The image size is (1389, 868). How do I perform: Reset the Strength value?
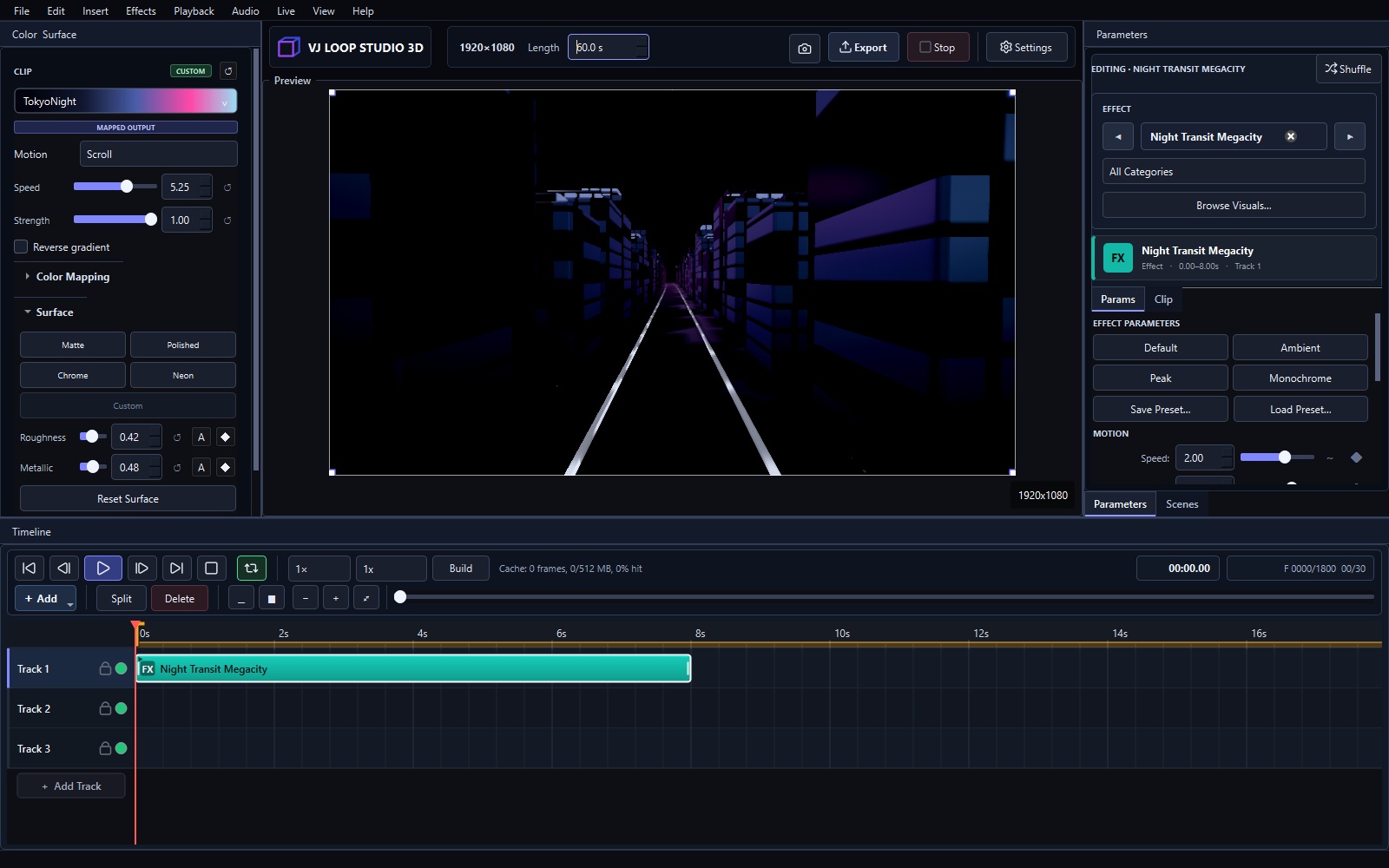(x=227, y=220)
